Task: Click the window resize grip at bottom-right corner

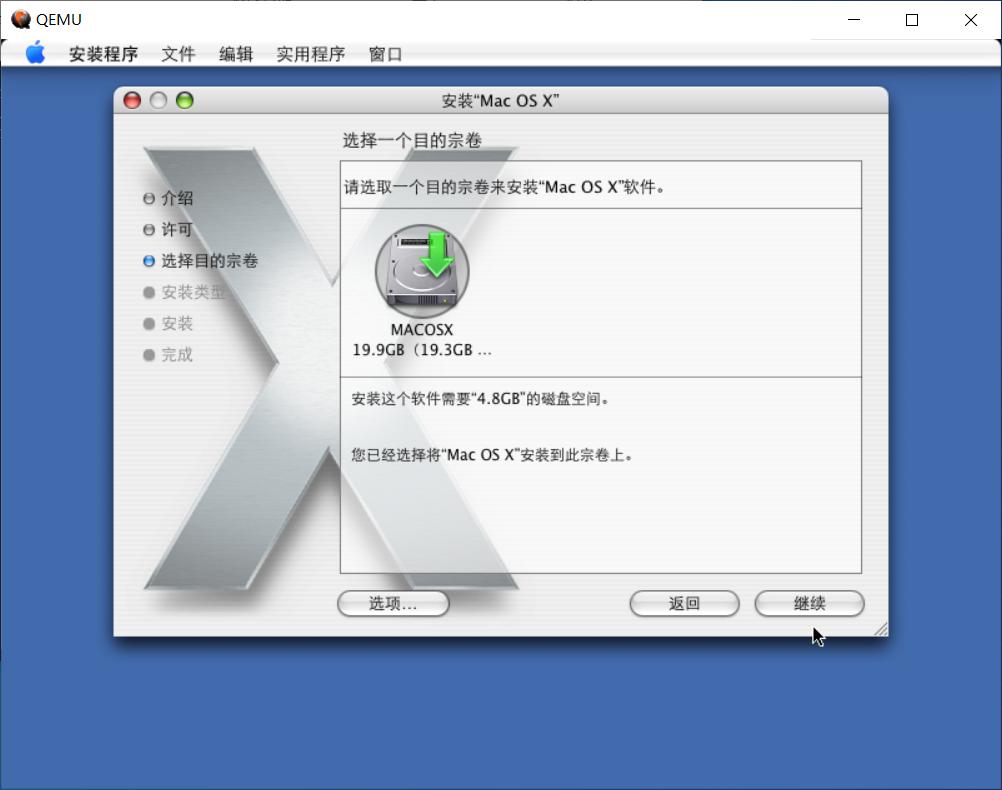Action: 880,628
